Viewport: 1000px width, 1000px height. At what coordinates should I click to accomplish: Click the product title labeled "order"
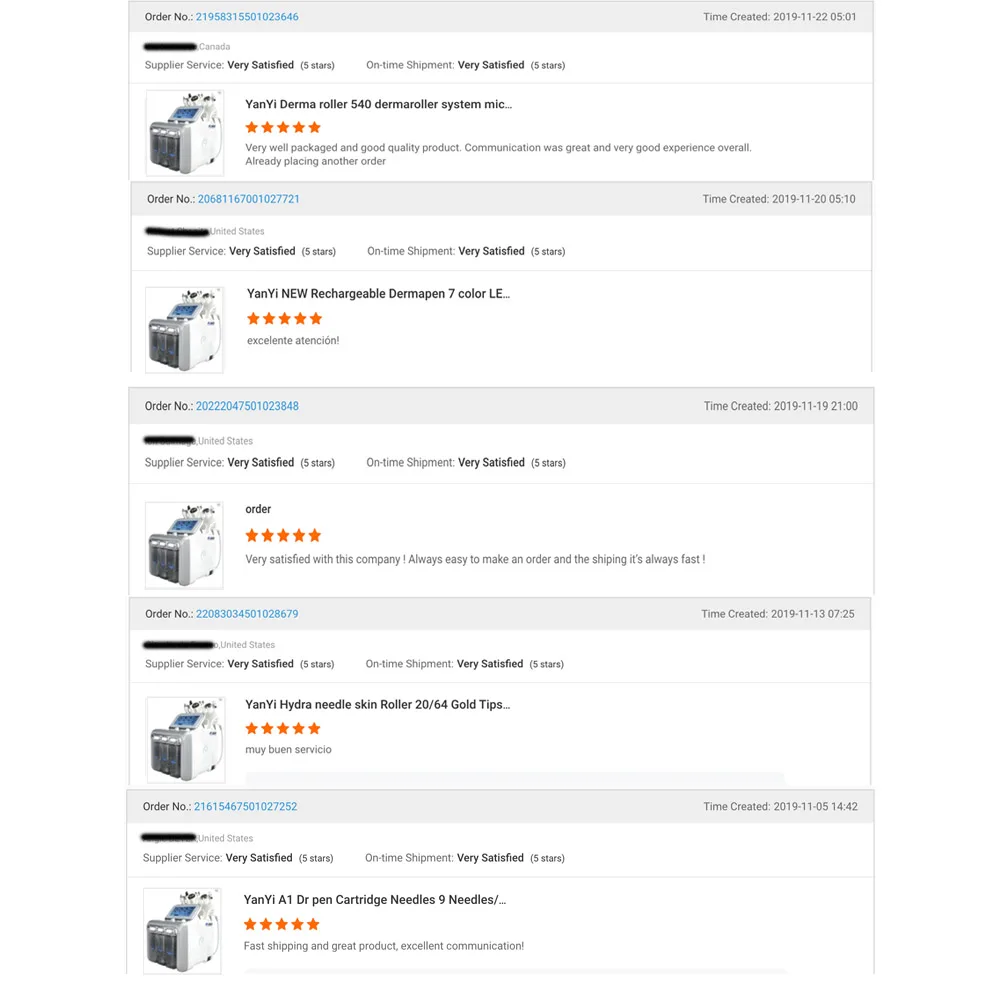click(x=258, y=509)
